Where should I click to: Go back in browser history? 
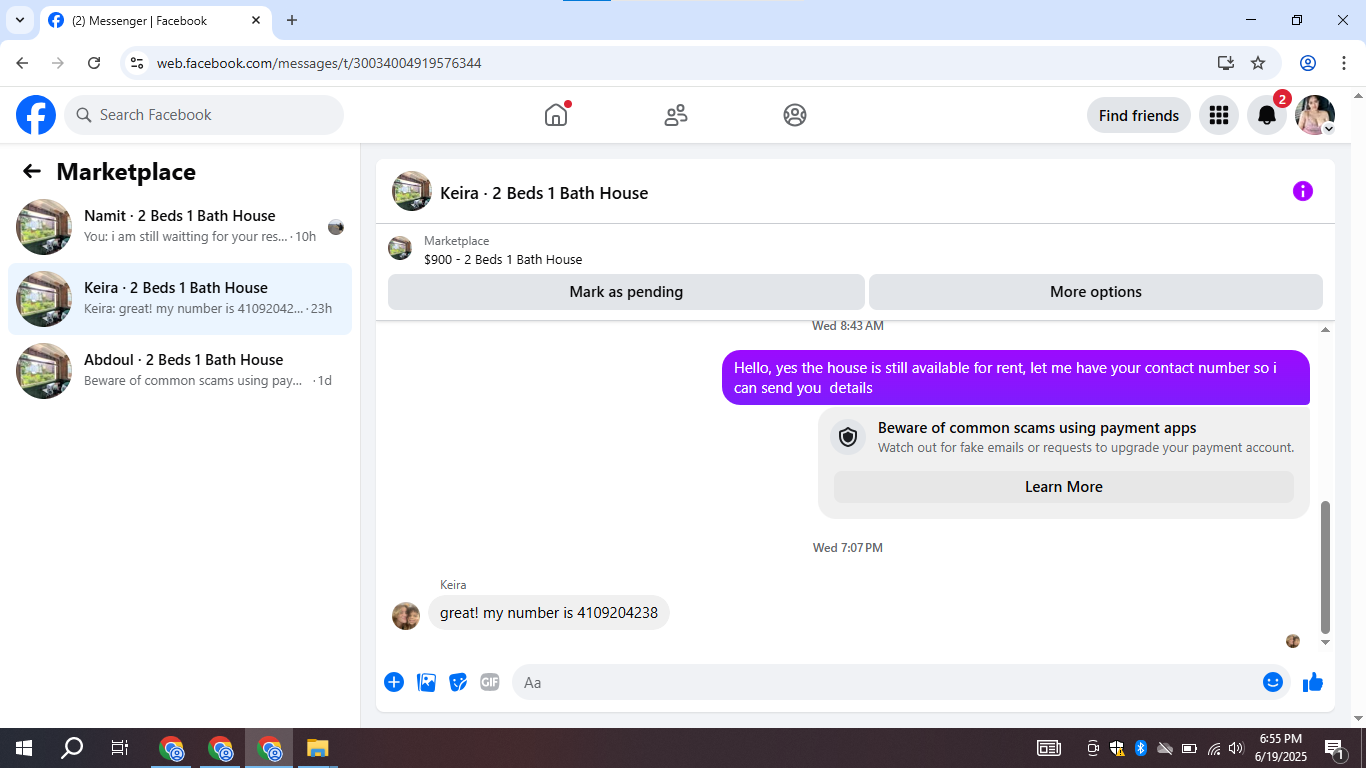pos(22,63)
